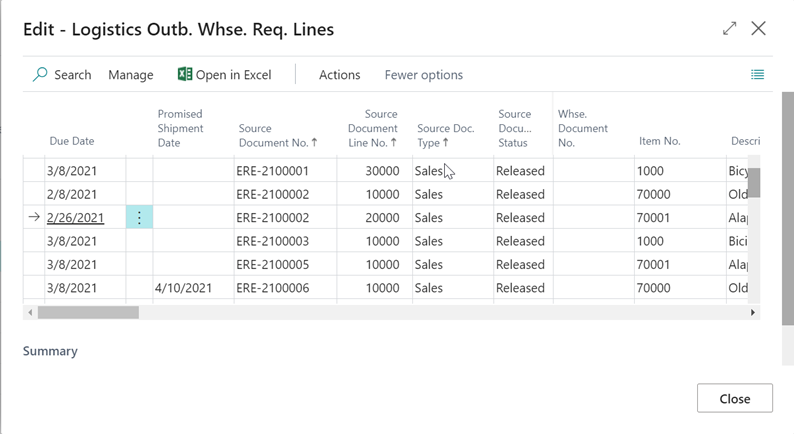Expand the dialog to full screen

(729, 29)
